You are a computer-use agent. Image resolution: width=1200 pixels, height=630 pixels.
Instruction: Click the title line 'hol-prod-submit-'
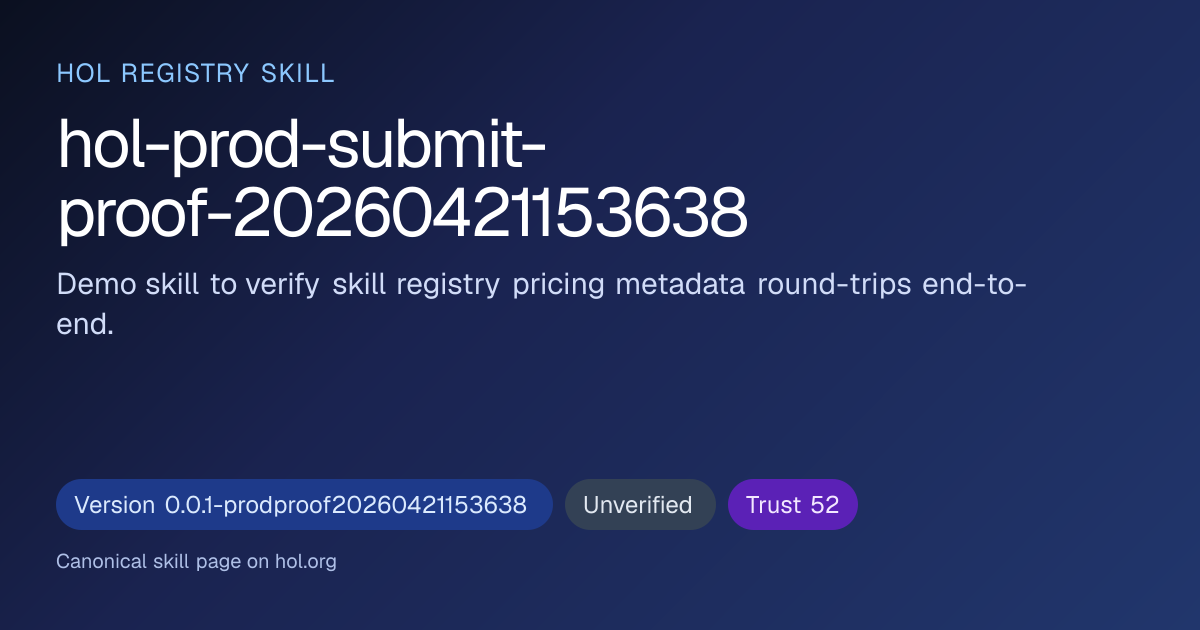[302, 146]
